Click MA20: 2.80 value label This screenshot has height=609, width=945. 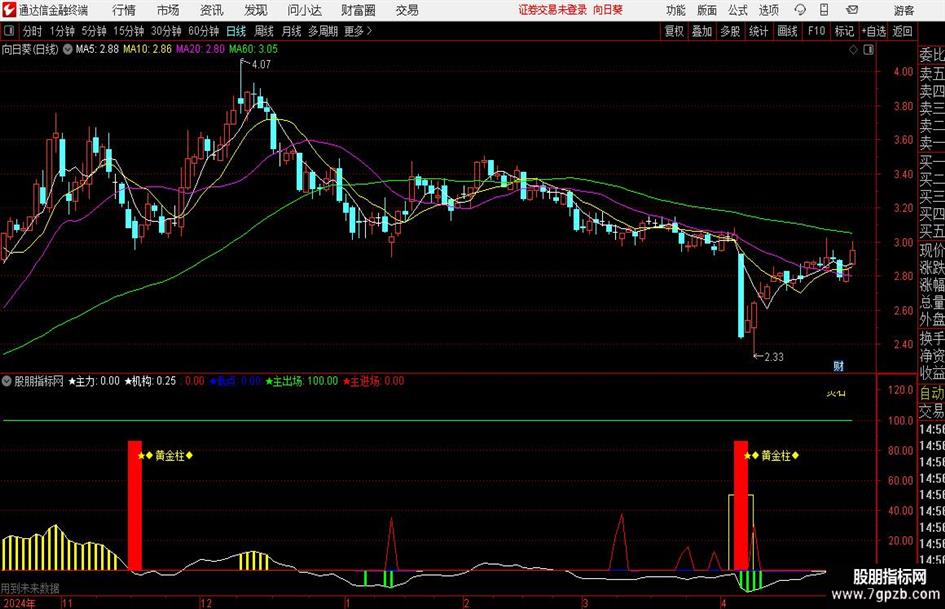point(200,49)
